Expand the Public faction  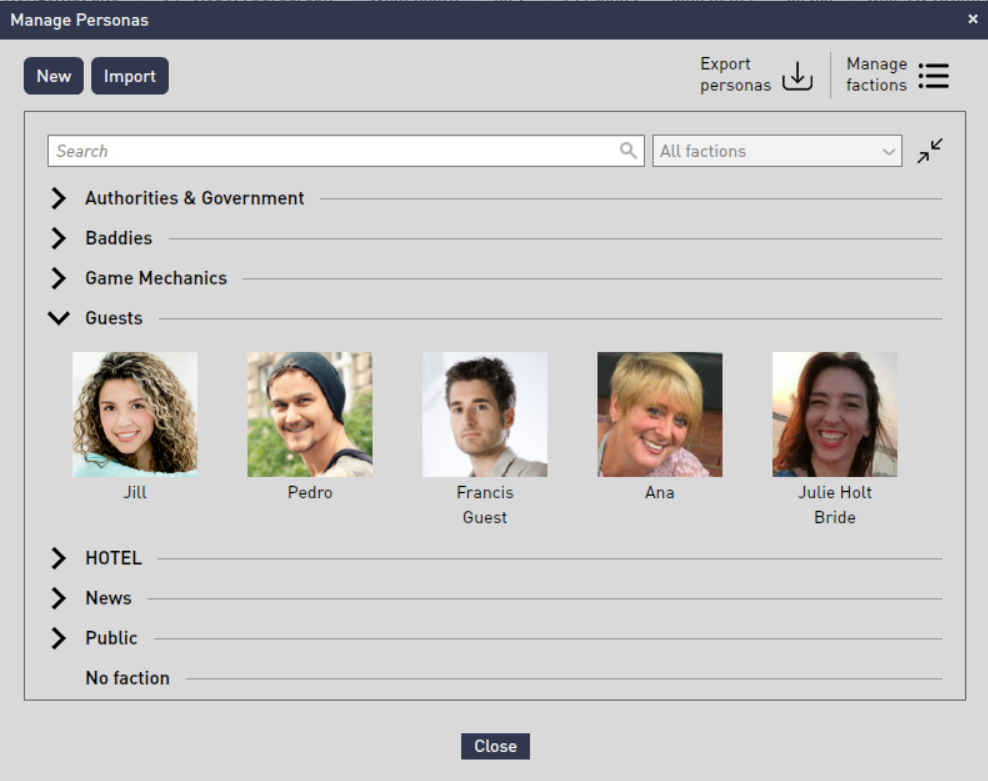point(58,638)
